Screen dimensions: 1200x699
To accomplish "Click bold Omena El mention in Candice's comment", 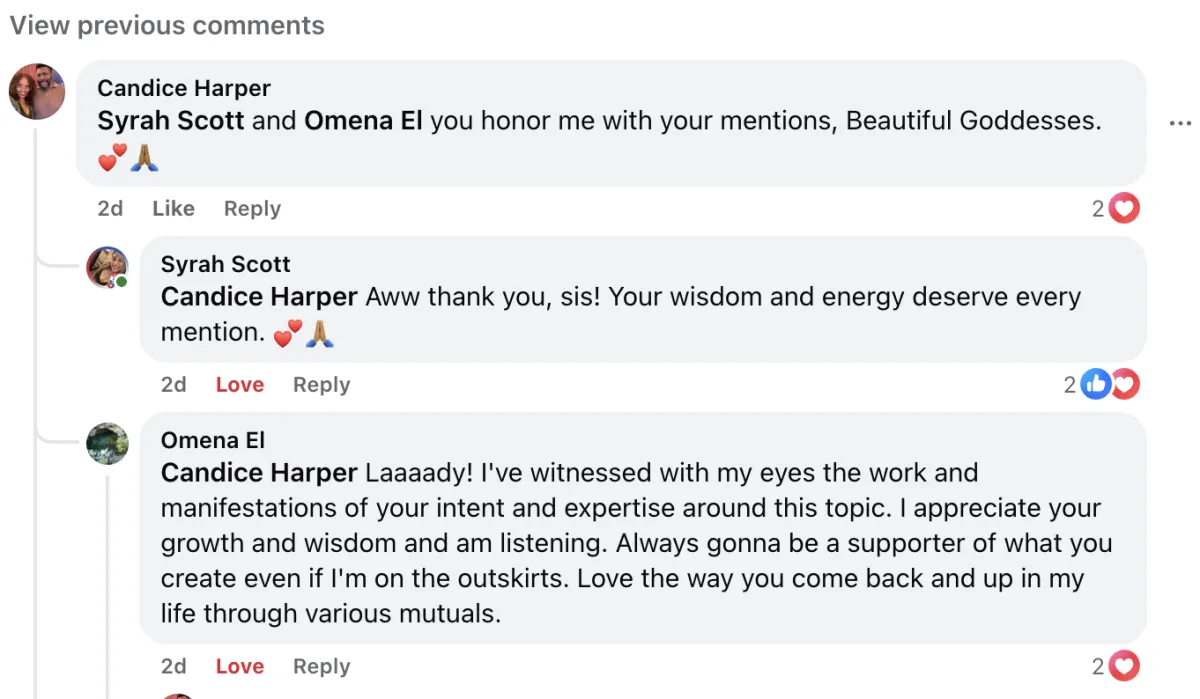I will pyautogui.click(x=363, y=121).
